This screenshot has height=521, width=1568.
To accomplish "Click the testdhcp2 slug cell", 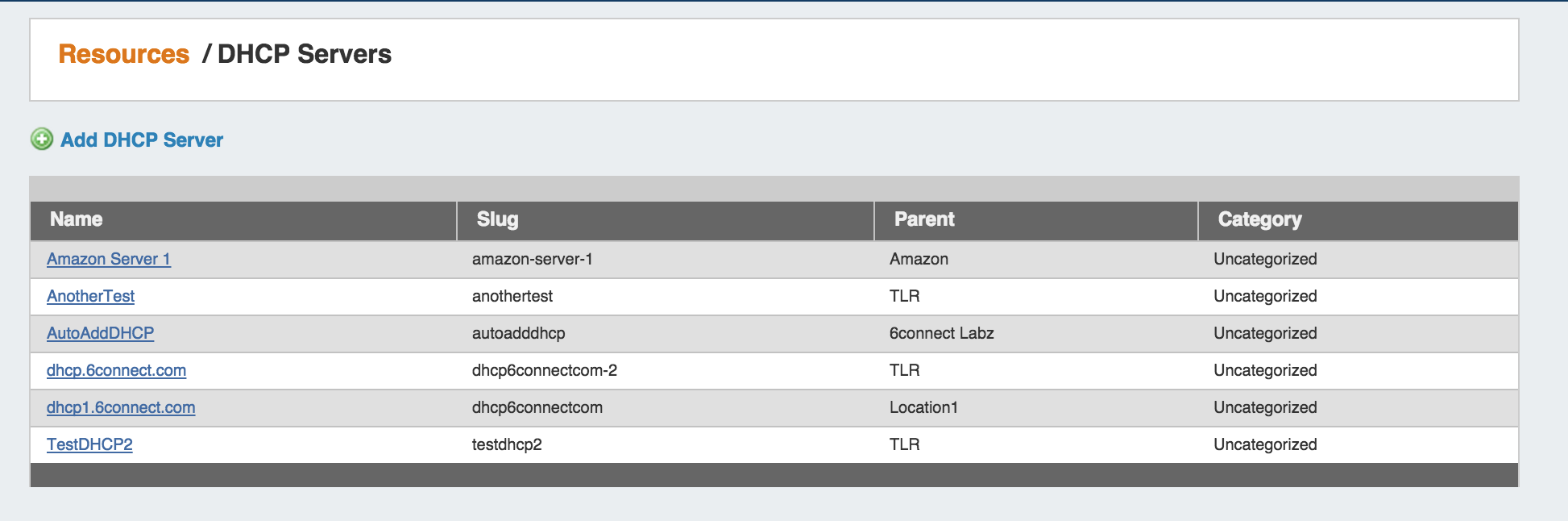I will click(507, 444).
